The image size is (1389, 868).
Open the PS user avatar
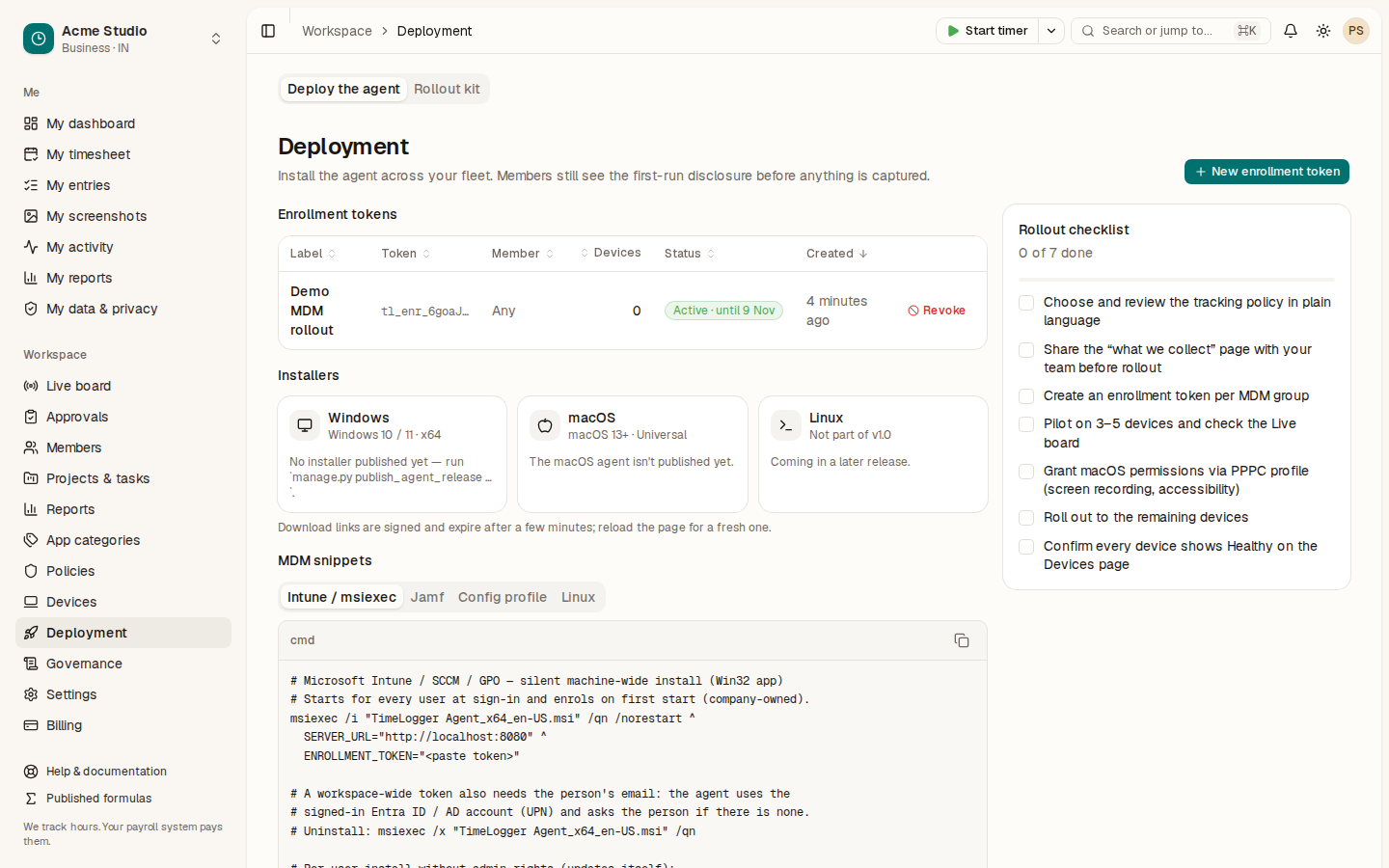tap(1356, 31)
